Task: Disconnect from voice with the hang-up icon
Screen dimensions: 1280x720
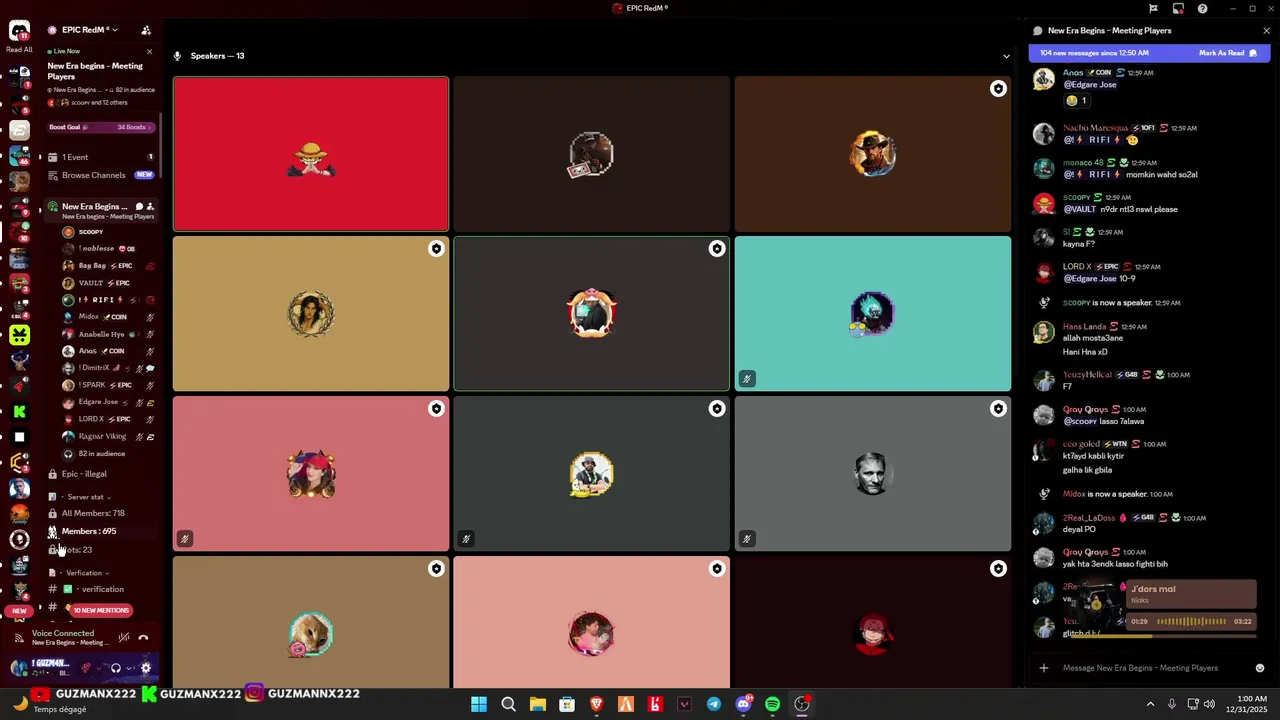Action: [143, 637]
